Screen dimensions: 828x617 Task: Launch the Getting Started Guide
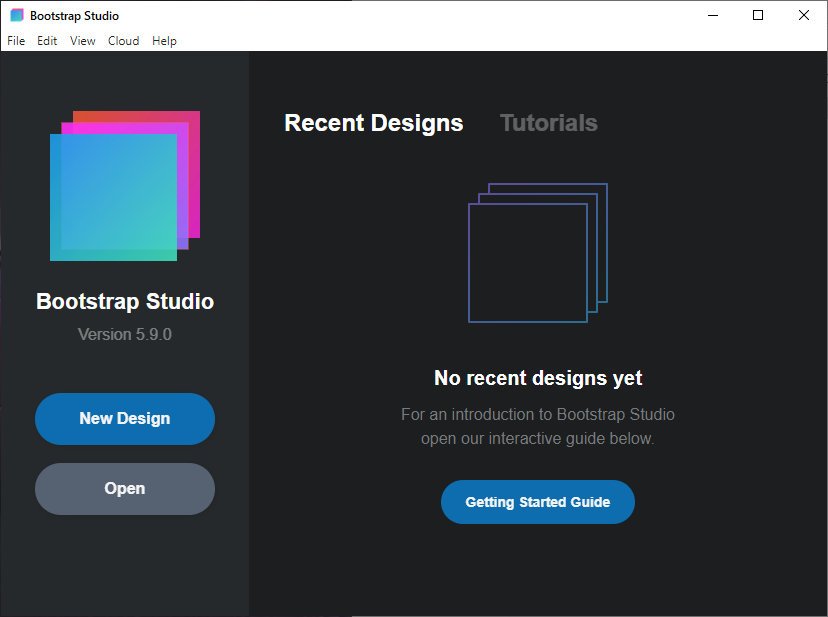538,502
